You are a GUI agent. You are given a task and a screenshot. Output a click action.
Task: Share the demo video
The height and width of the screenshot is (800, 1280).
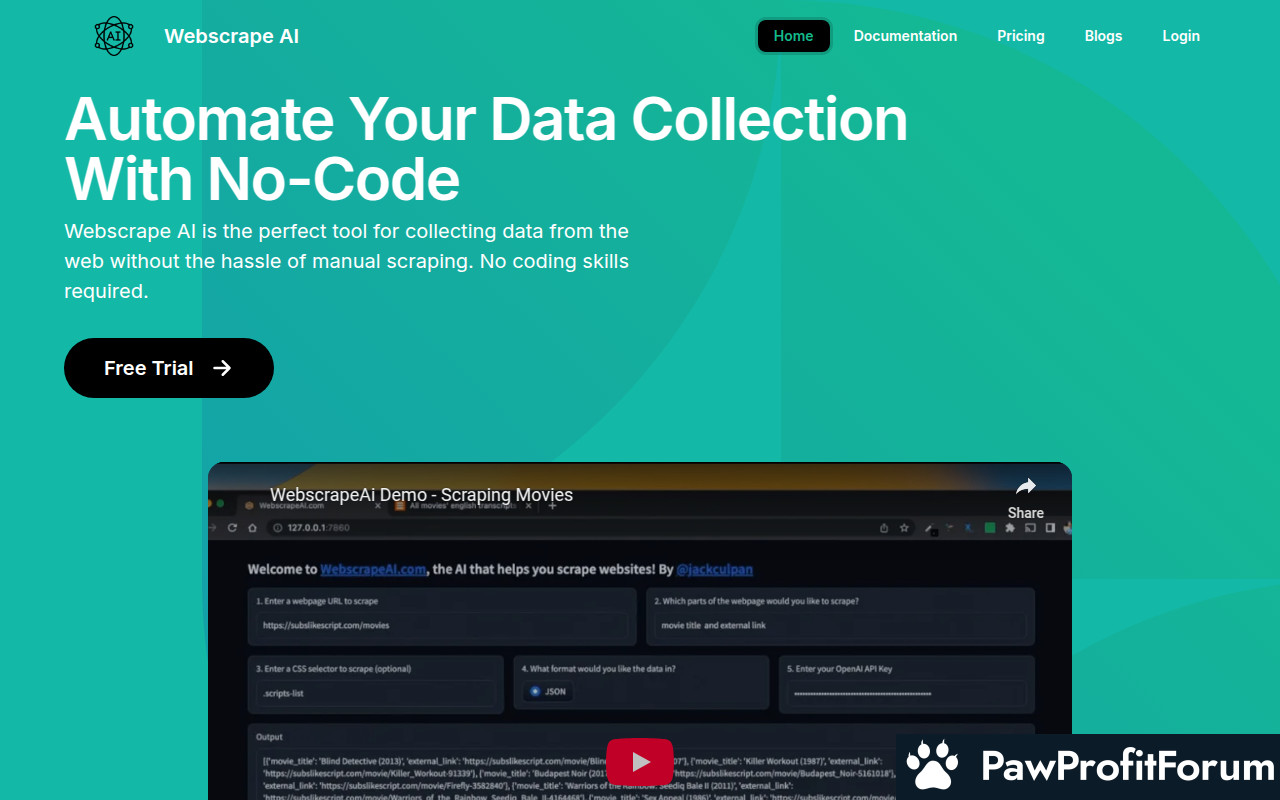[x=1026, y=497]
